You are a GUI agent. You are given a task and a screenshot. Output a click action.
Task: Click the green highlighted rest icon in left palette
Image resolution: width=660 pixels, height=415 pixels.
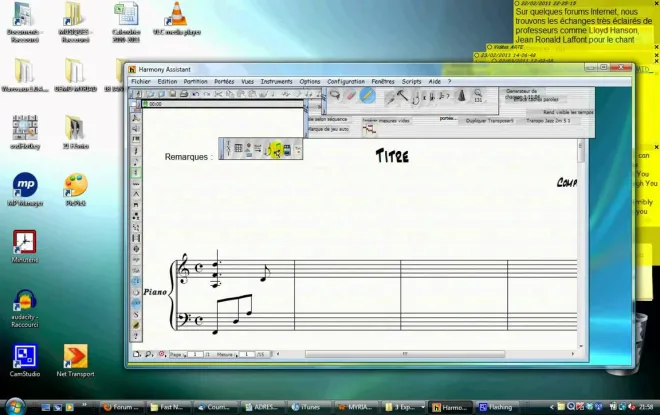coord(136,173)
